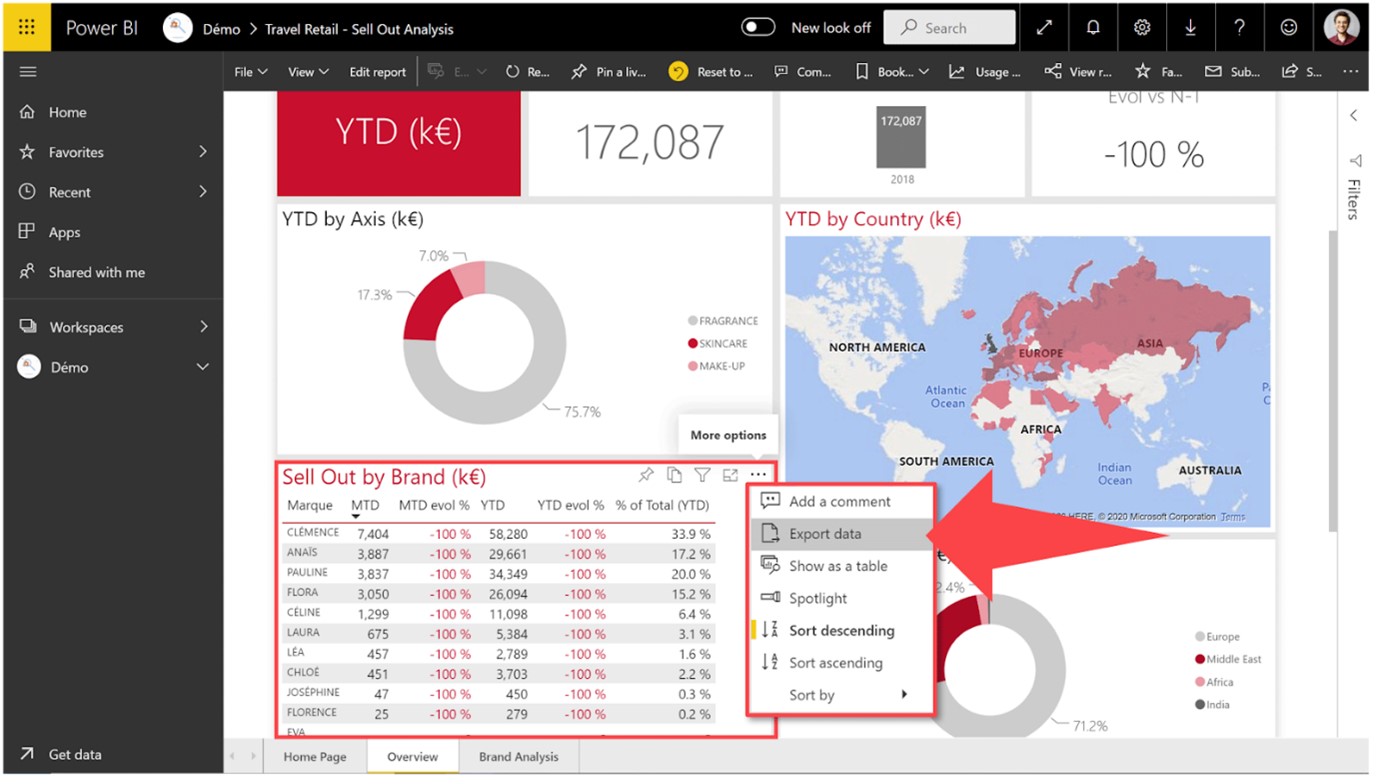This screenshot has width=1379, height=784.
Task: Select Sort ascending
Action: click(835, 662)
